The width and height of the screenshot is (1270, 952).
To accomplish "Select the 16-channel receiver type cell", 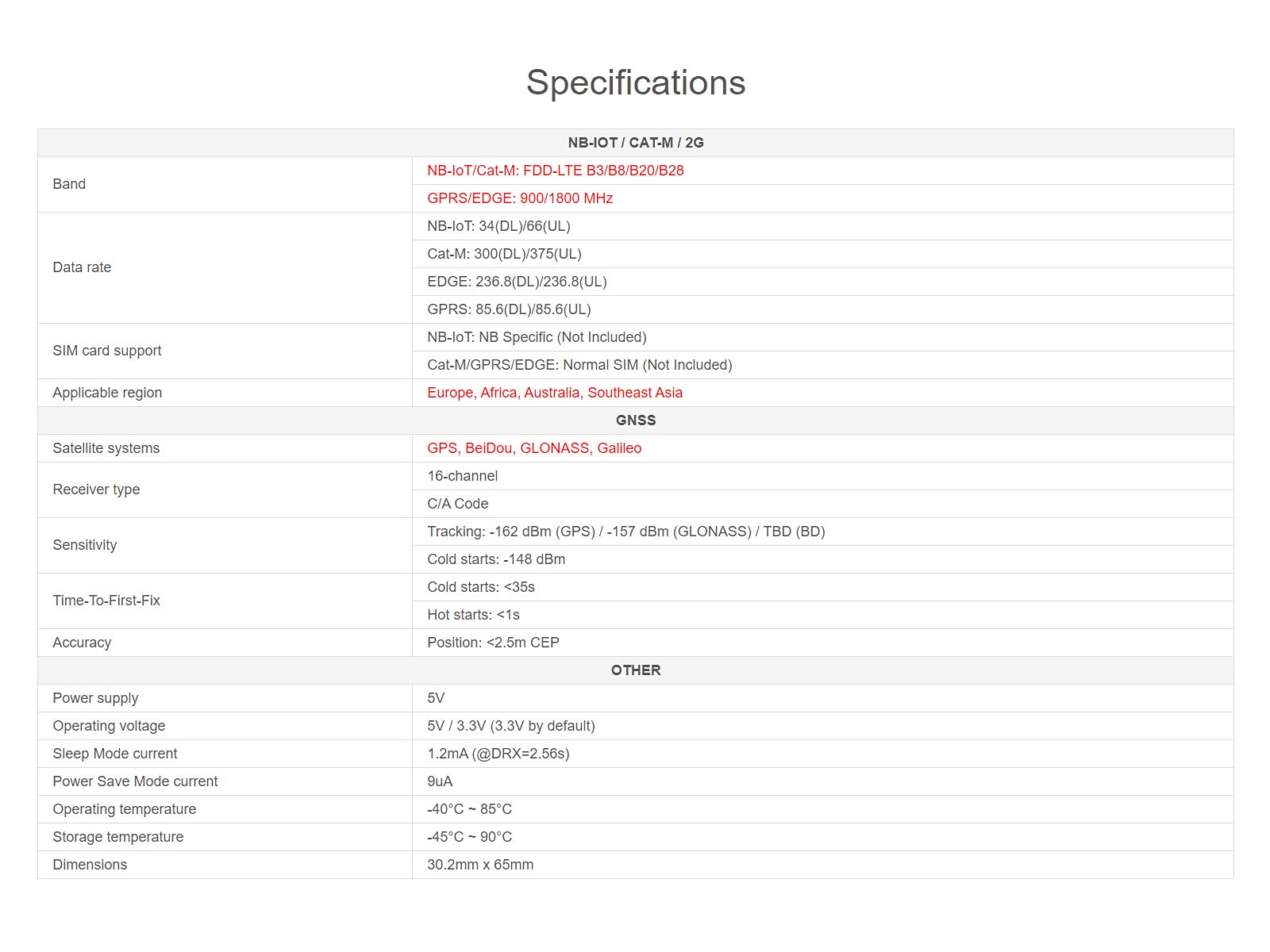I will tap(462, 476).
